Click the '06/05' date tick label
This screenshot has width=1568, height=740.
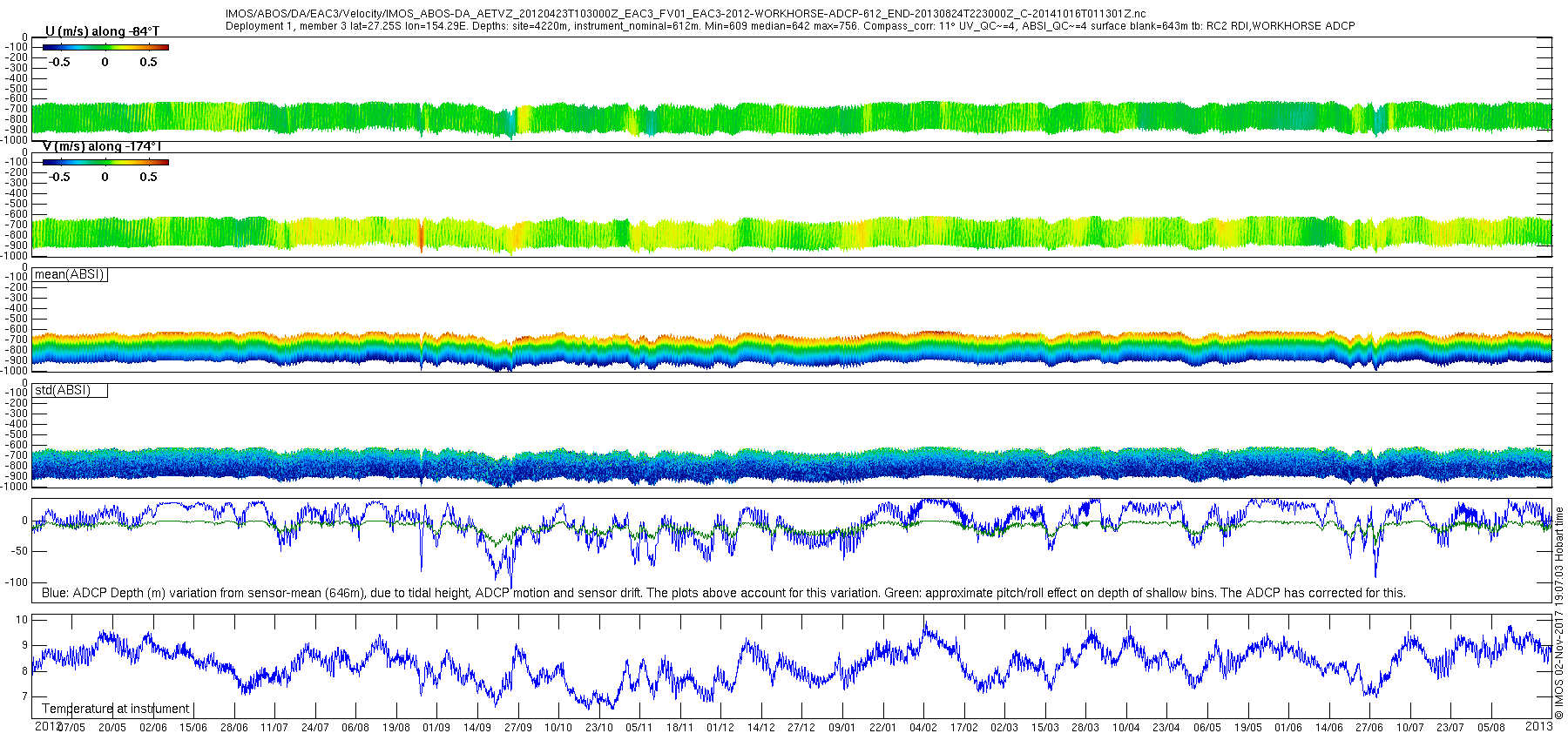click(1207, 728)
